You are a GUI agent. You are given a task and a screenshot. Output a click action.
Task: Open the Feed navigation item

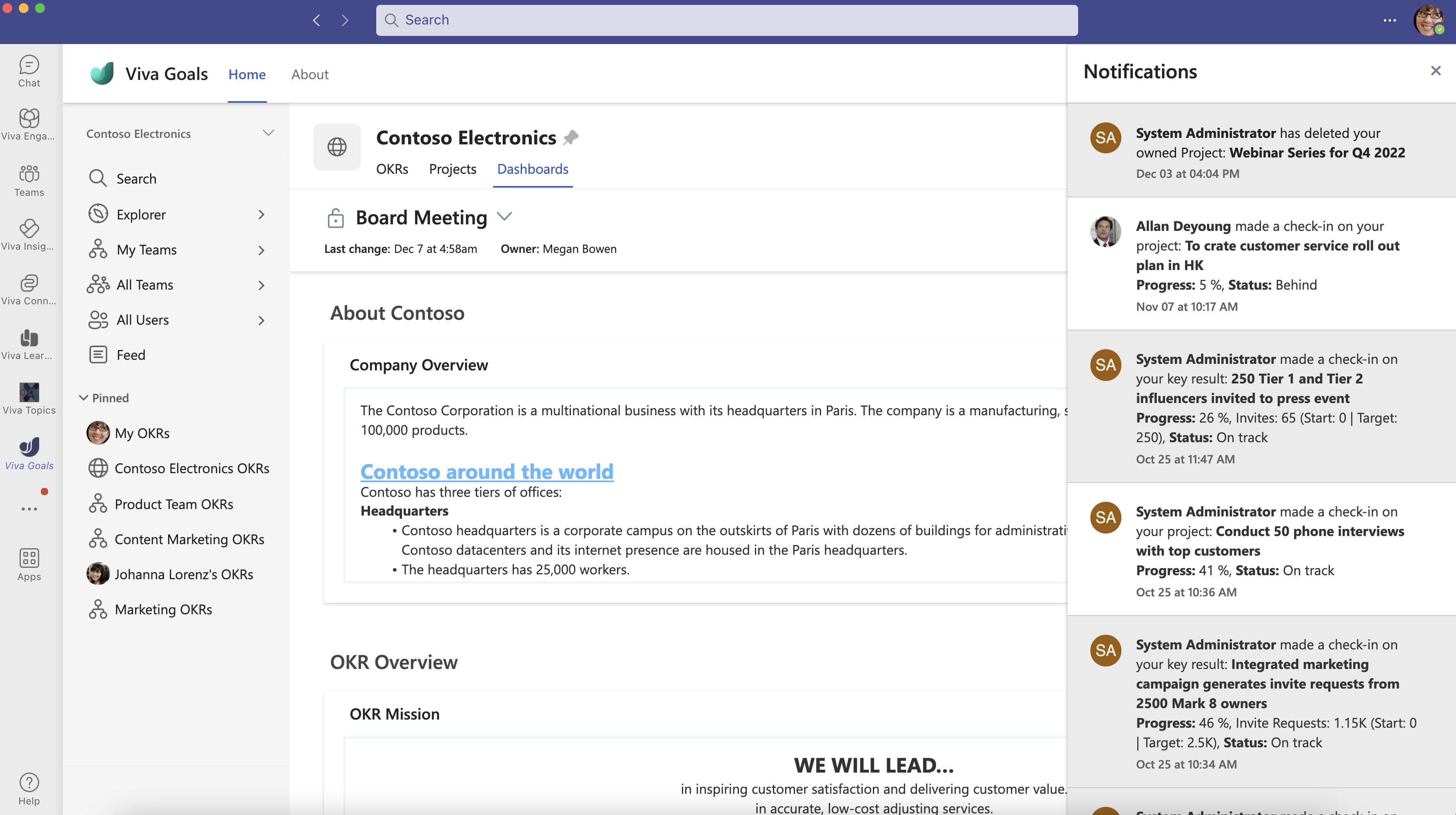coord(130,354)
